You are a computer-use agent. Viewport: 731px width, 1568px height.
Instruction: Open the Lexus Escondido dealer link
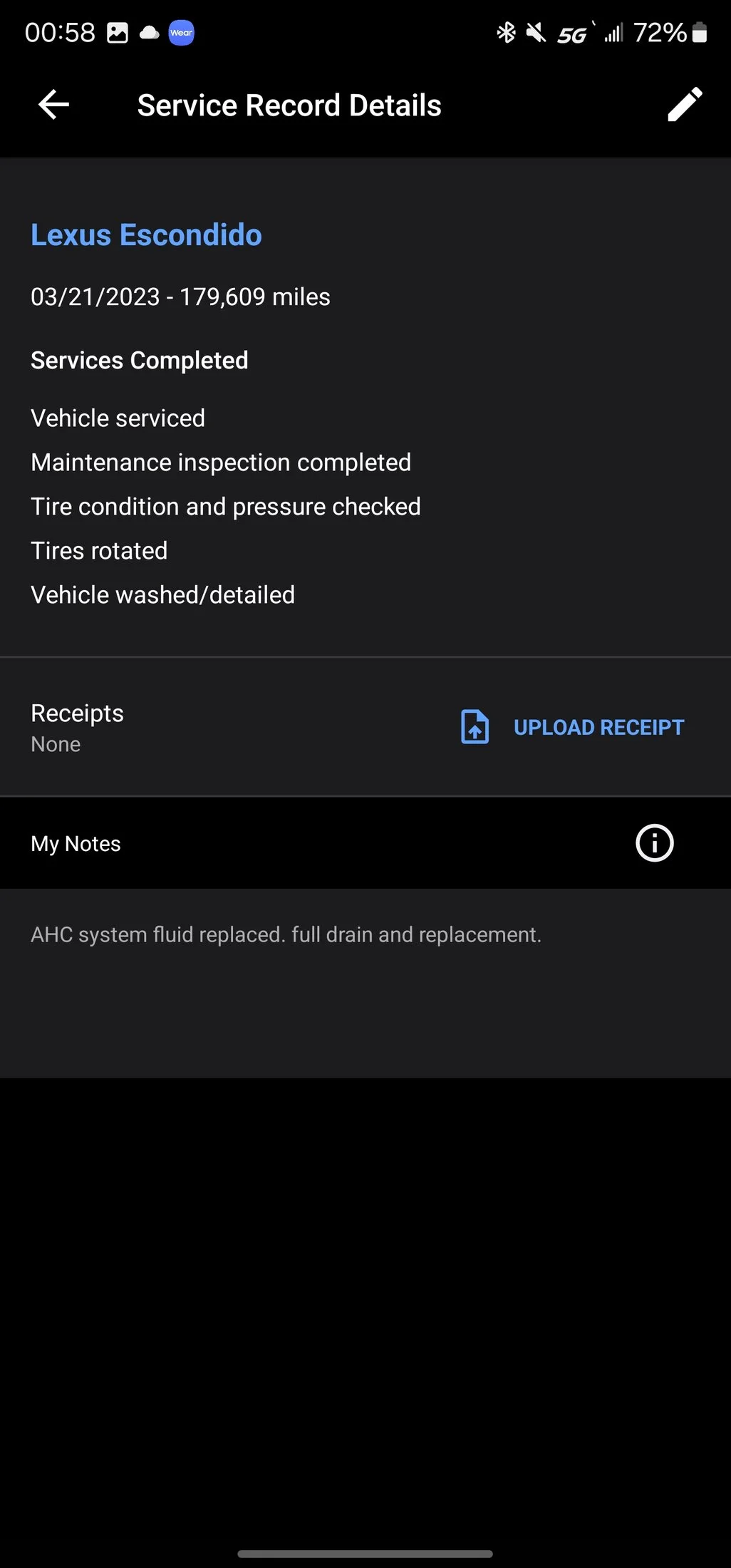(x=146, y=235)
